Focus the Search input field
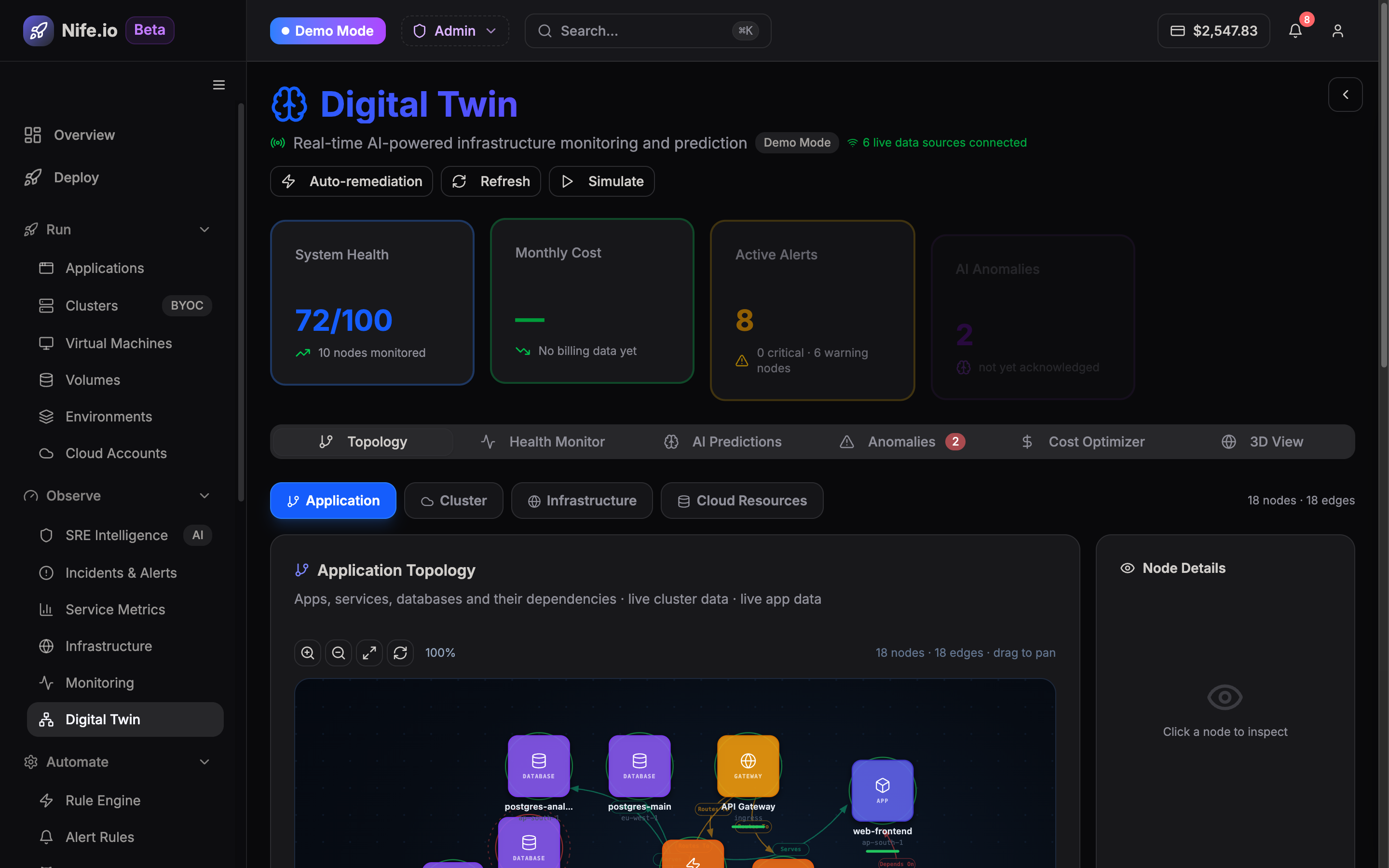 click(647, 31)
